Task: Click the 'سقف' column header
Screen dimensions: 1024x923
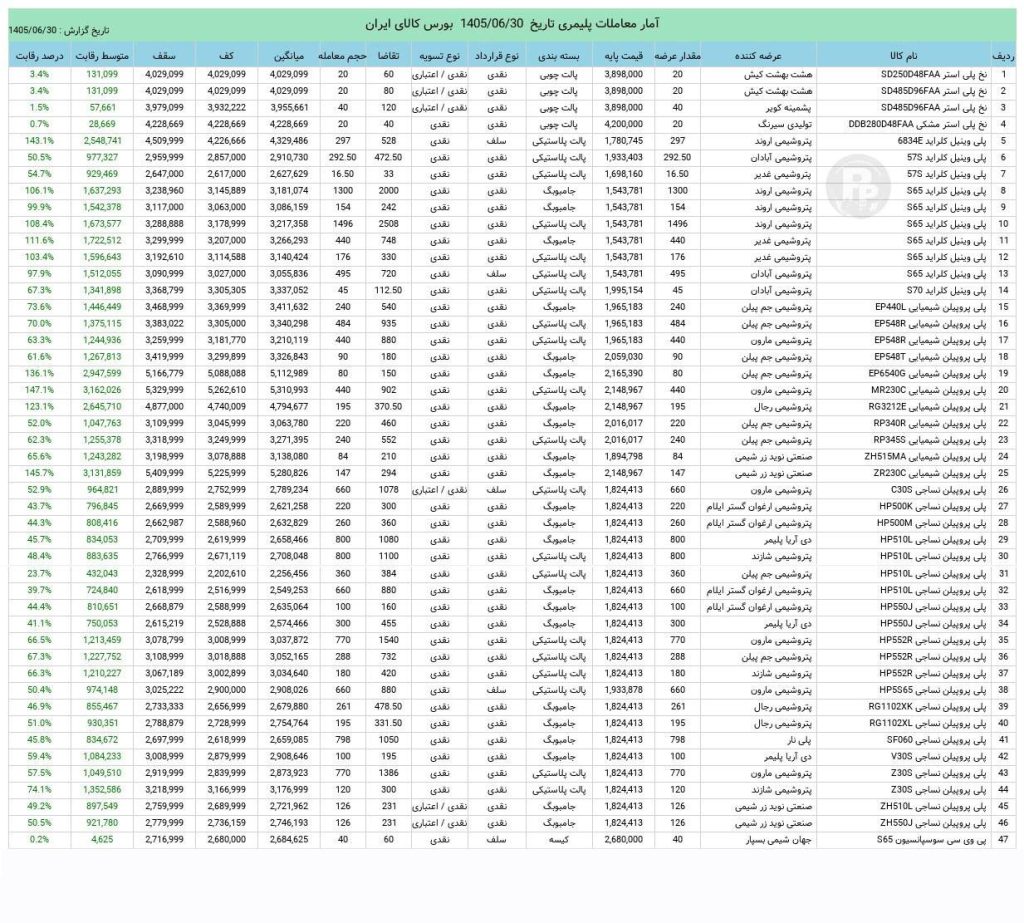Action: point(164,56)
